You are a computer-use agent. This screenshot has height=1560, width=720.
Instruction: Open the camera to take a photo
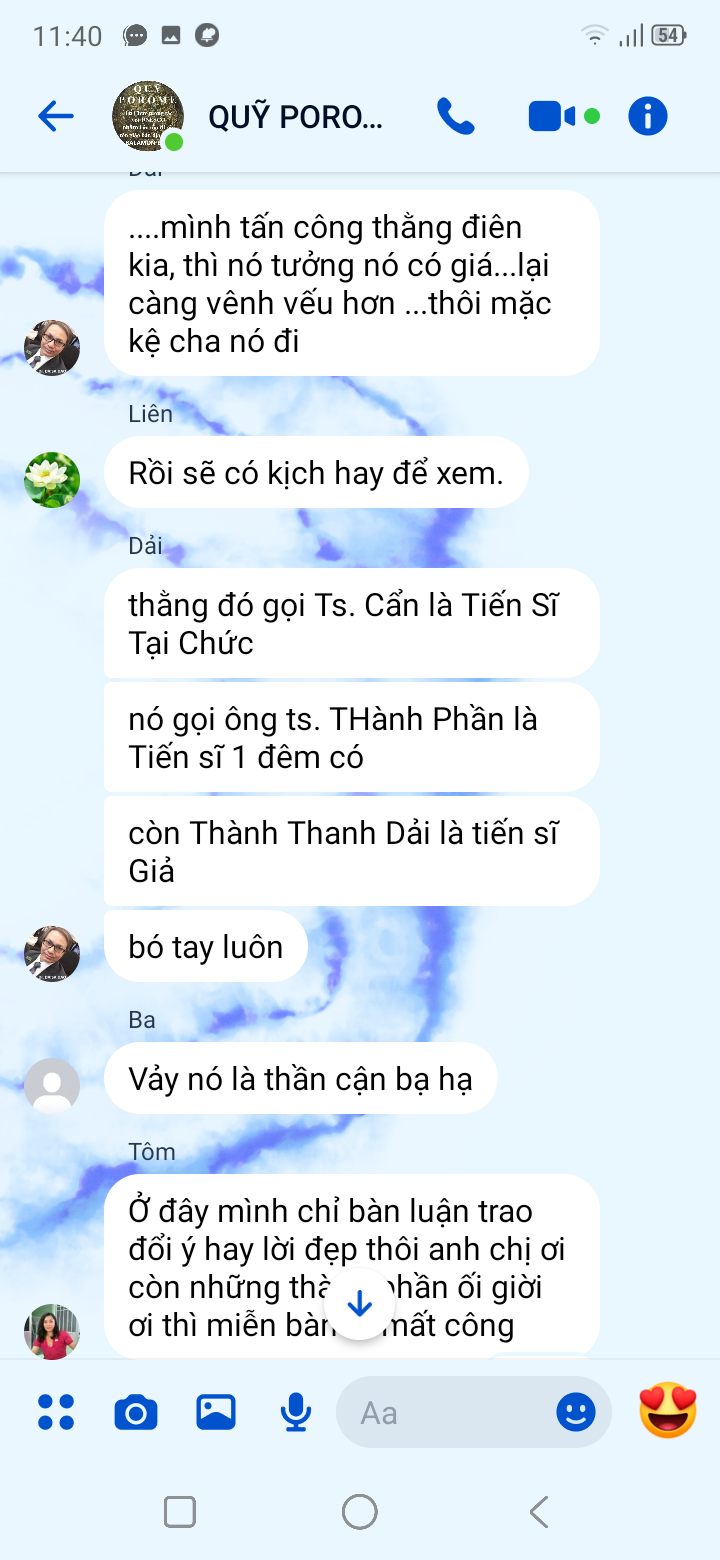tap(136, 1412)
